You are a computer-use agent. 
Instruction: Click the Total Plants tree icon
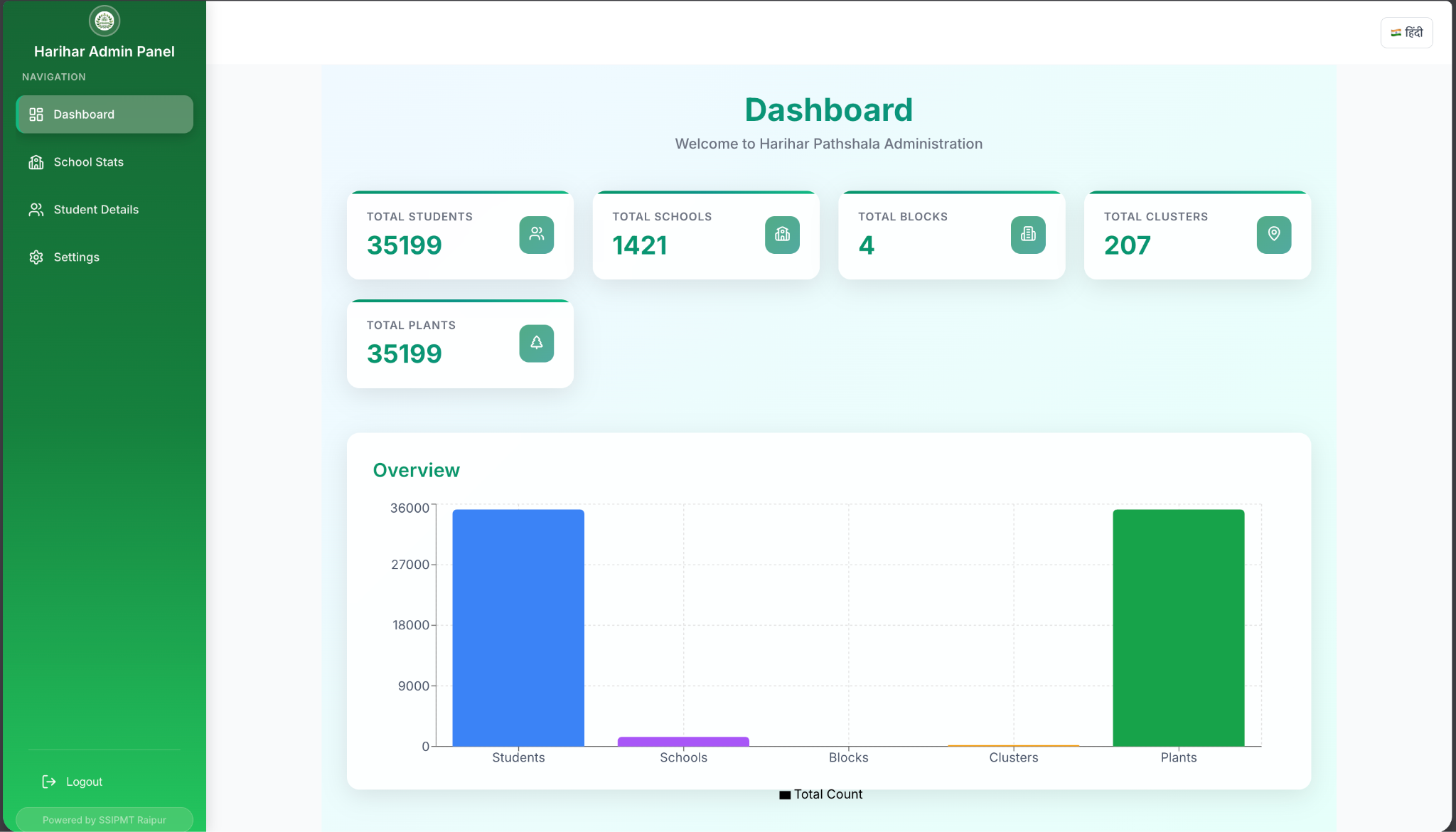[x=537, y=343]
